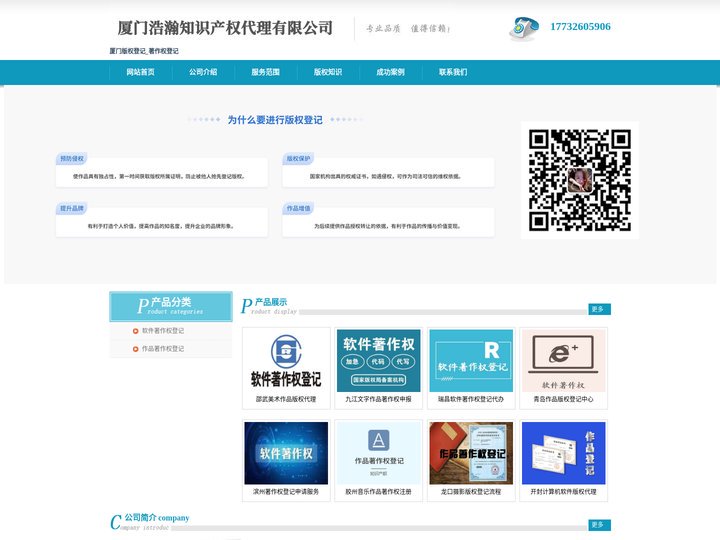
Task: Open 瑞昌软件著作权登记代办 product image
Action: pyautogui.click(x=471, y=361)
